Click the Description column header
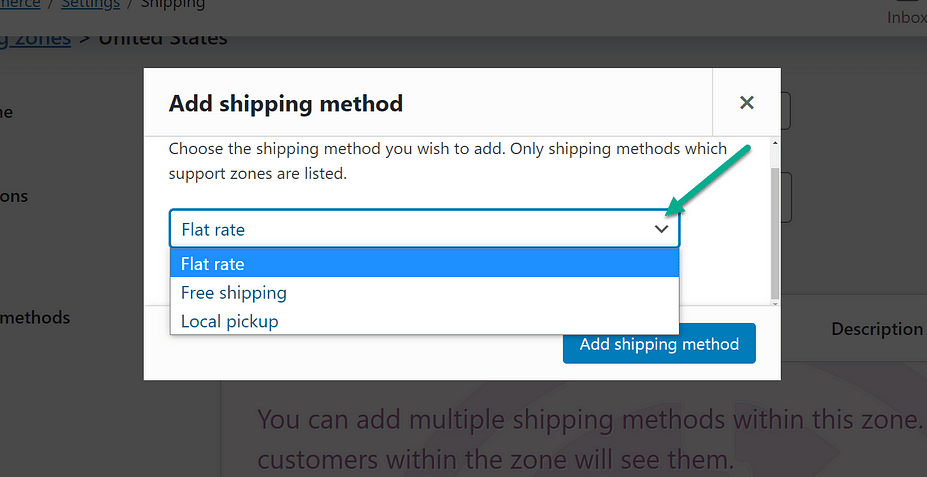Screen dimensions: 927x477 [x=876, y=329]
